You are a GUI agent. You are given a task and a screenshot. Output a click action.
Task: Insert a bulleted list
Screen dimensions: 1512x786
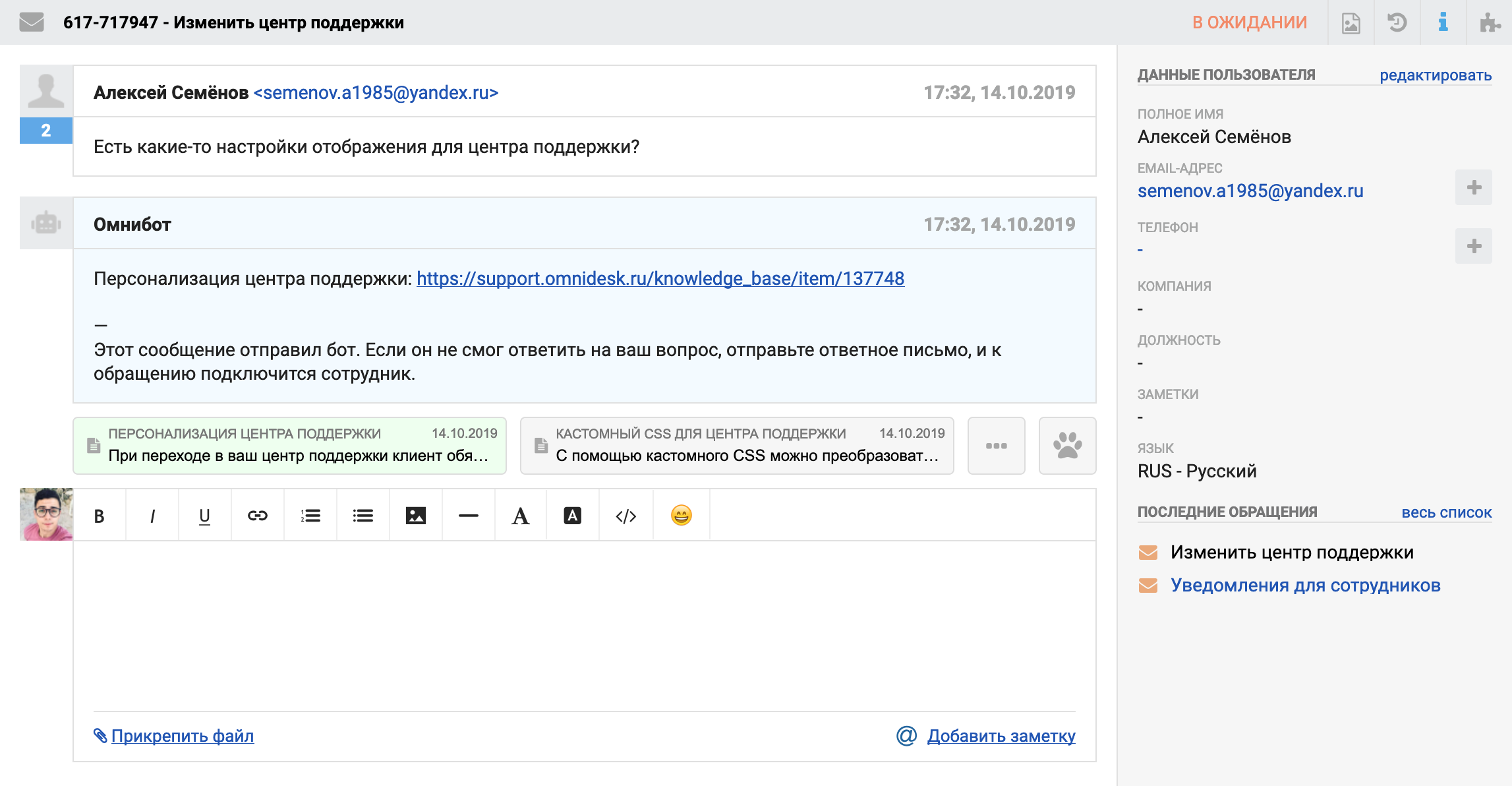click(363, 516)
